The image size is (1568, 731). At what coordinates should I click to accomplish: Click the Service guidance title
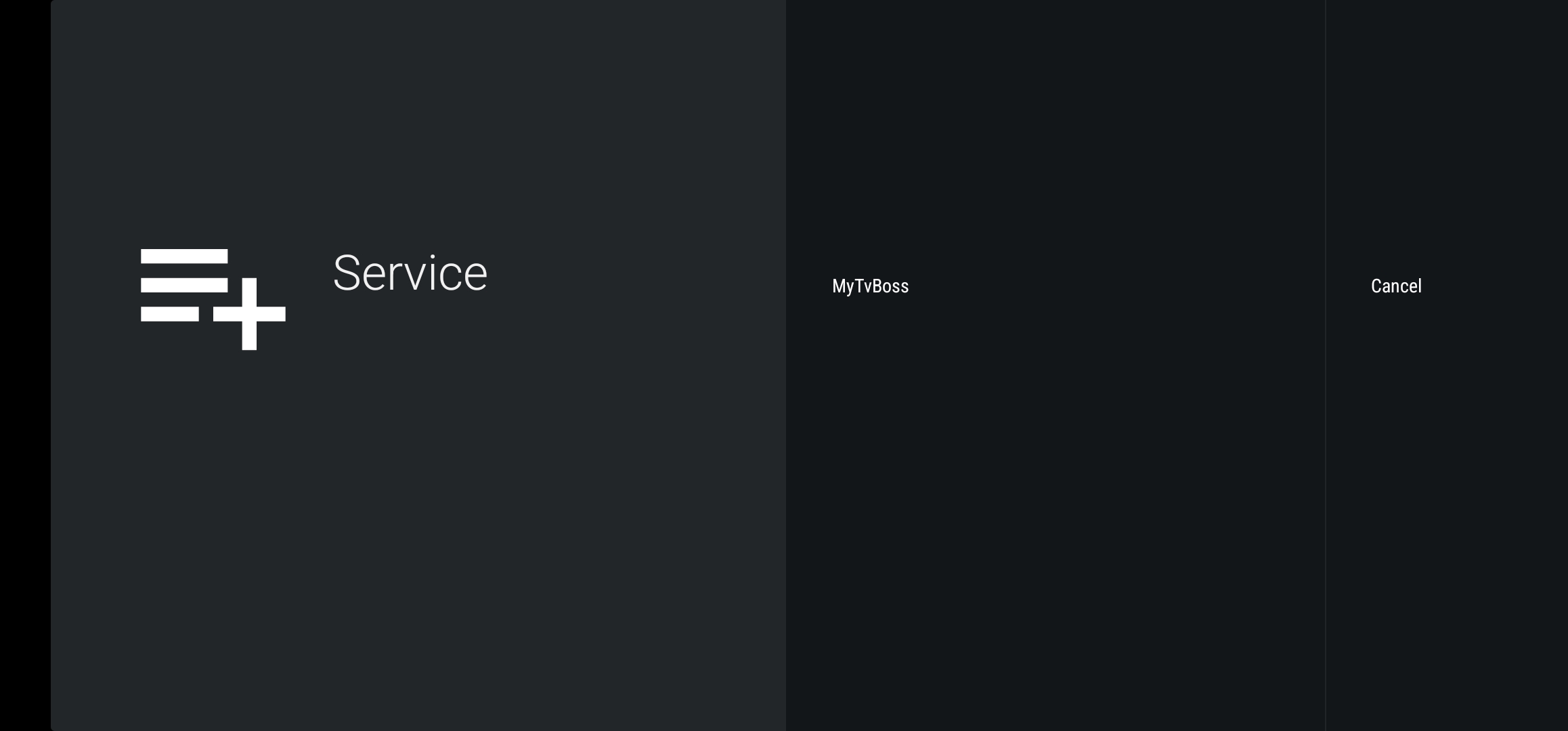click(x=410, y=273)
